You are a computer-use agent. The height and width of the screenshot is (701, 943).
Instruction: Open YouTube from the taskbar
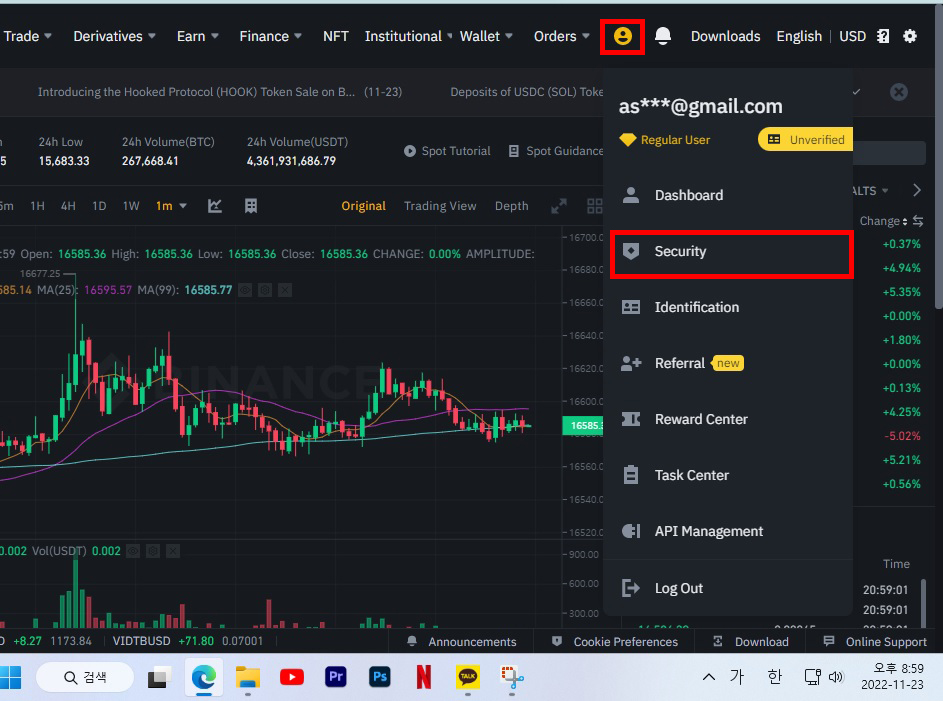[292, 678]
